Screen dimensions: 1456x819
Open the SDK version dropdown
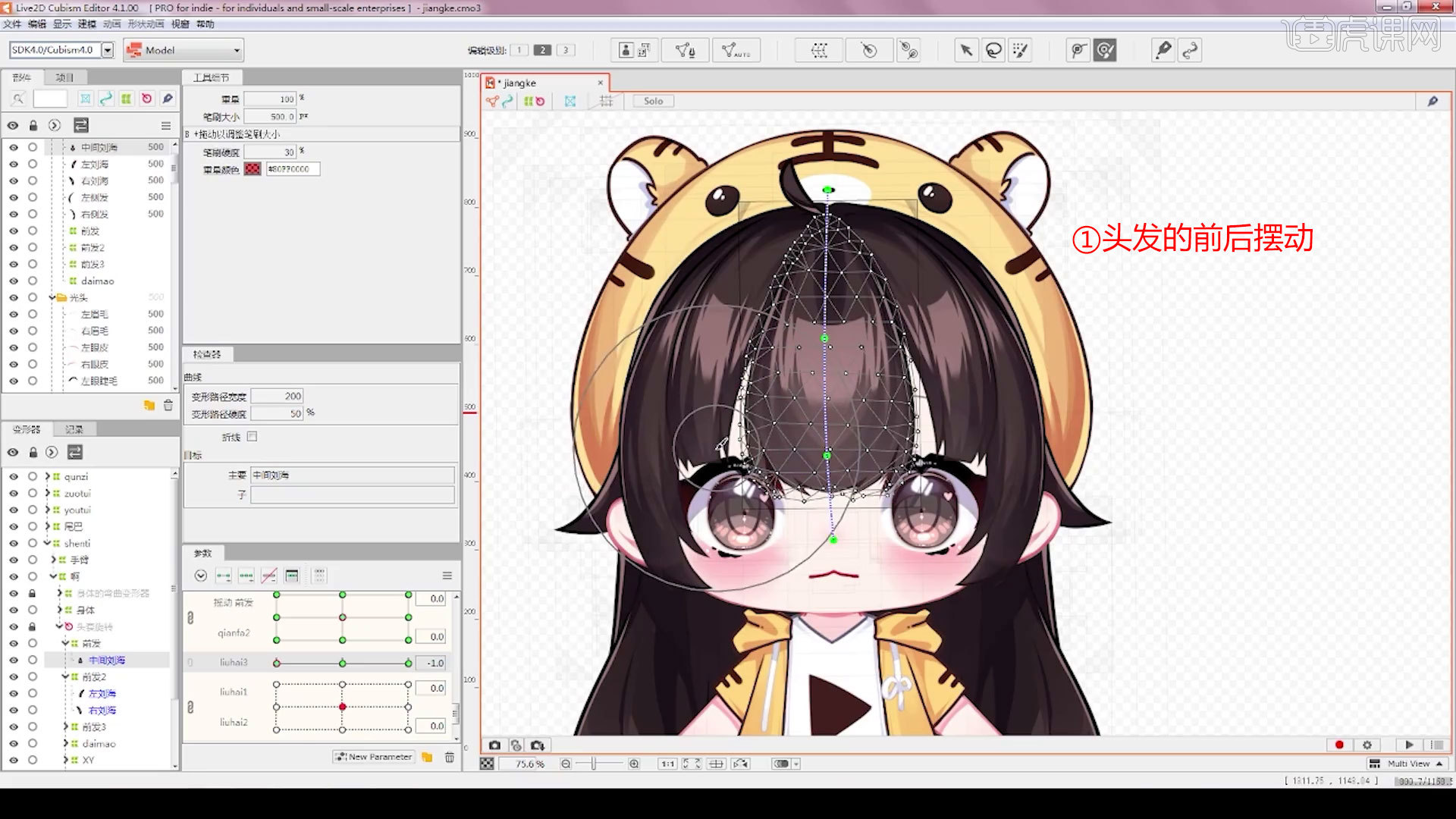click(x=108, y=51)
